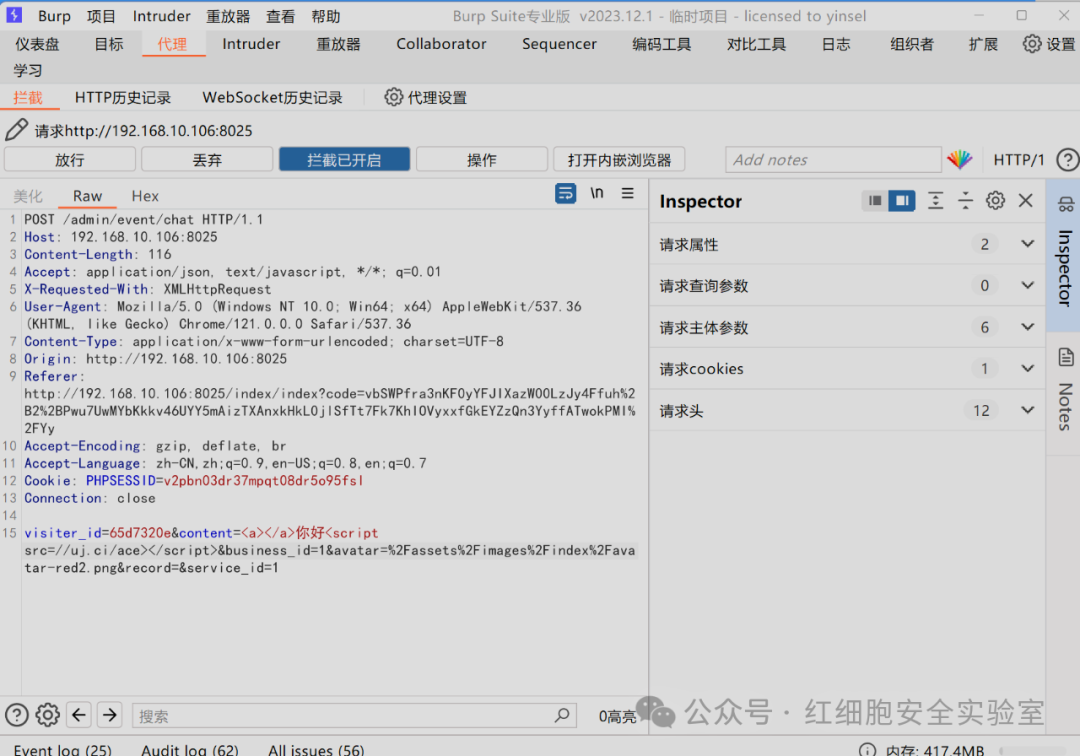Image resolution: width=1080 pixels, height=756 pixels.
Task: Open the Settings gear in top bar
Action: click(x=1031, y=44)
